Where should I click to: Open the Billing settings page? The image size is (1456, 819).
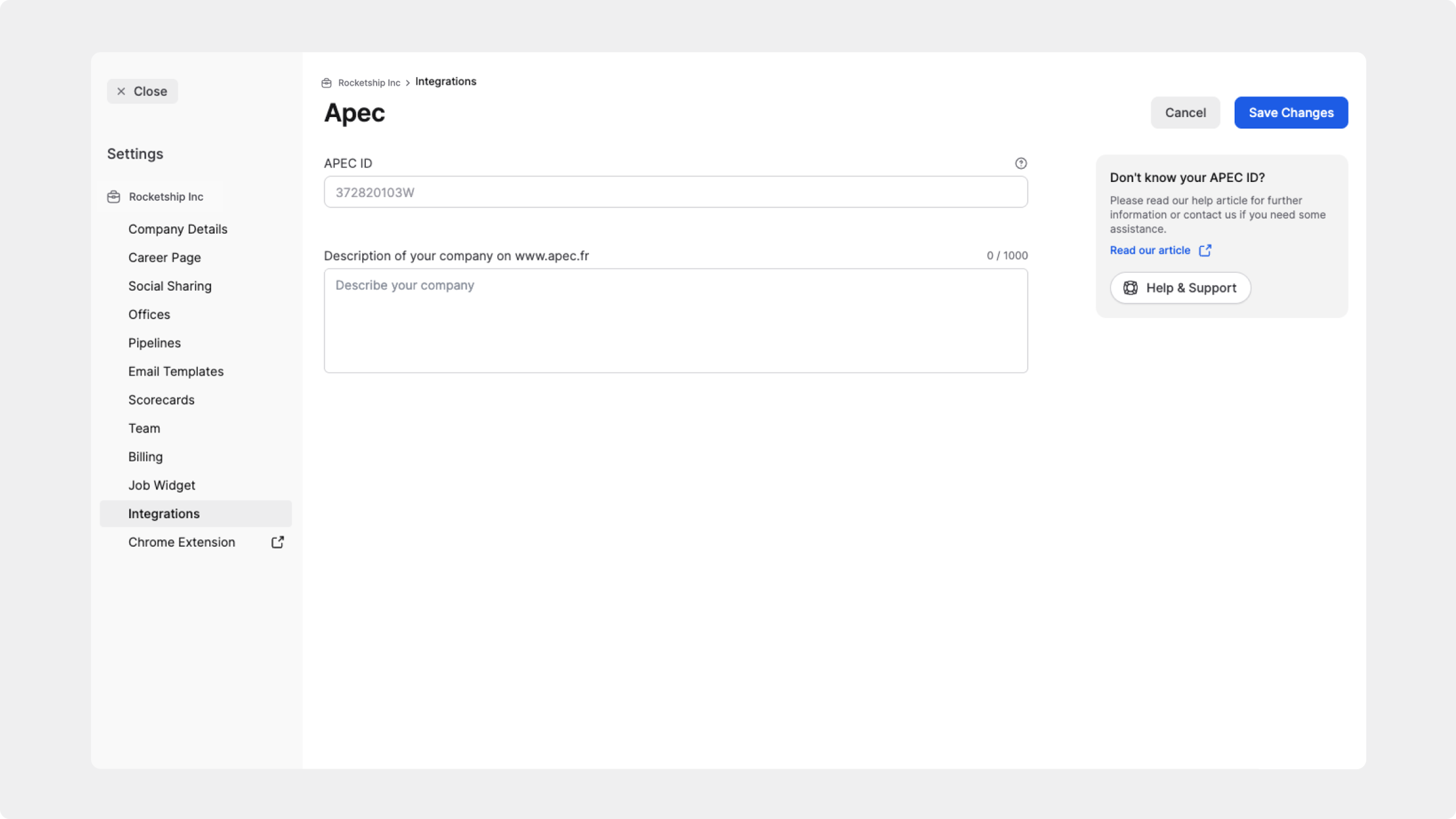tap(145, 457)
